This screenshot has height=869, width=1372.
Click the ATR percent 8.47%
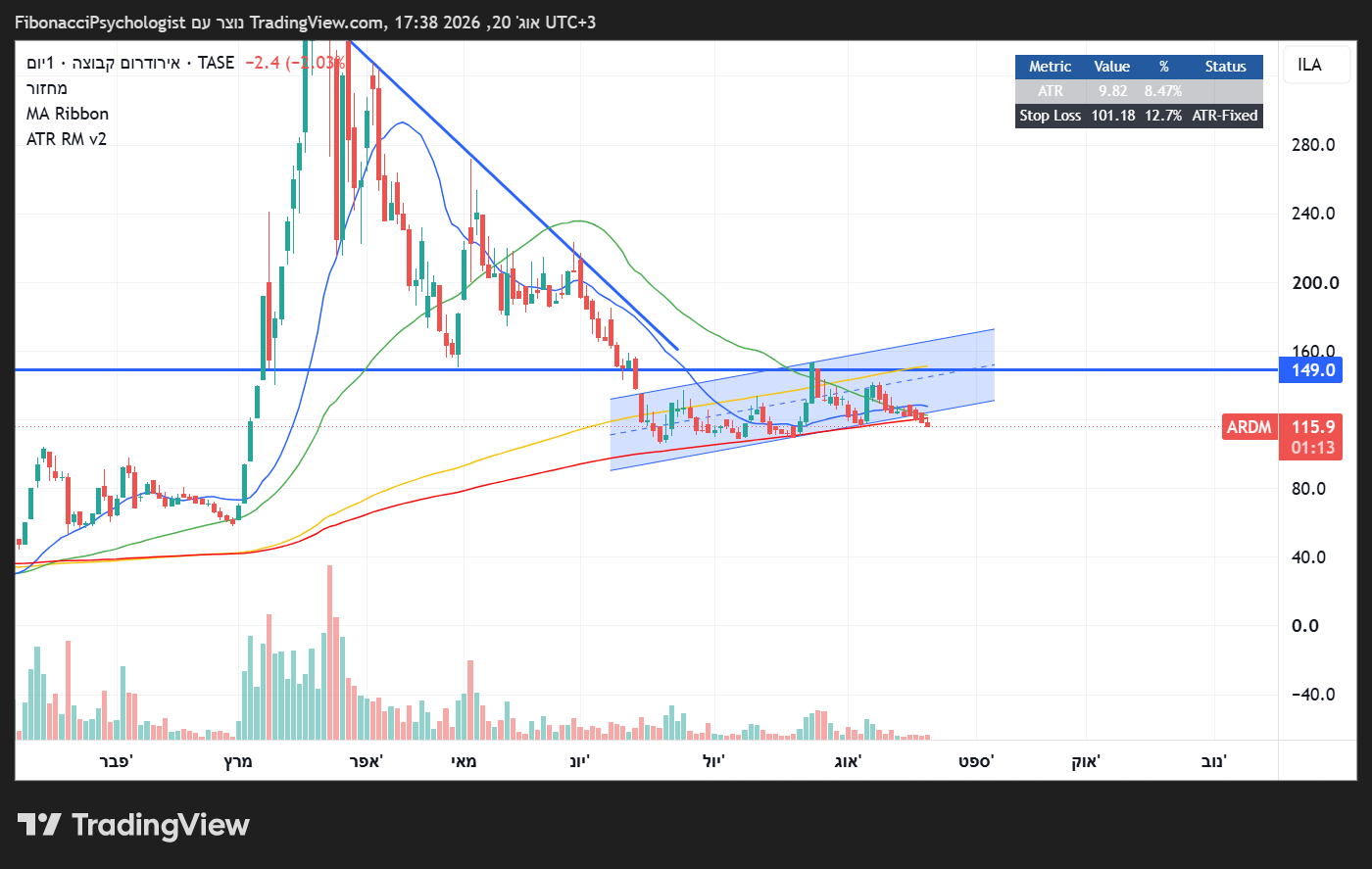(x=1164, y=91)
